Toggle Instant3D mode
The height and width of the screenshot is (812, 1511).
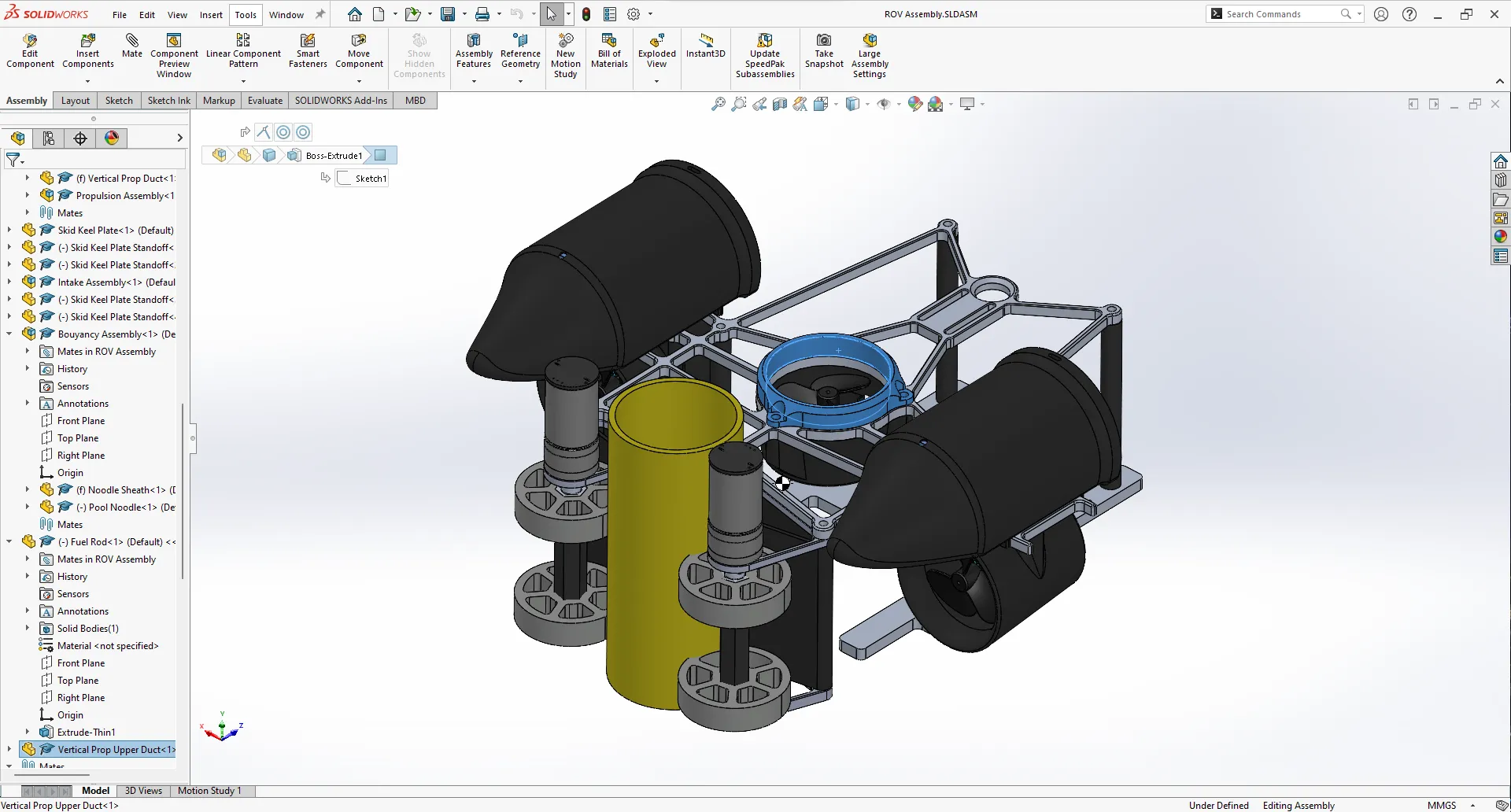point(705,46)
